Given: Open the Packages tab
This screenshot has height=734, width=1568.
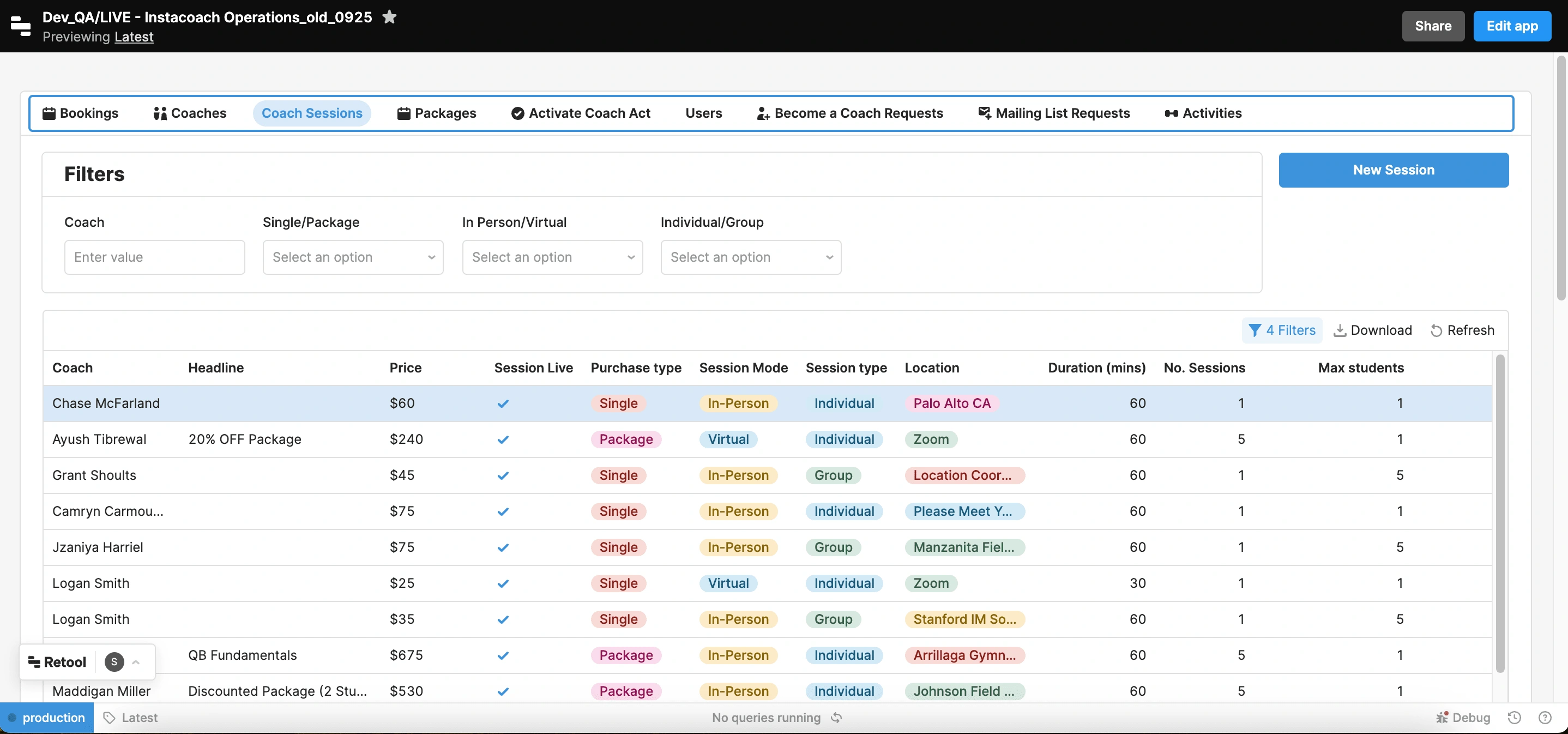Looking at the screenshot, I should 437,113.
